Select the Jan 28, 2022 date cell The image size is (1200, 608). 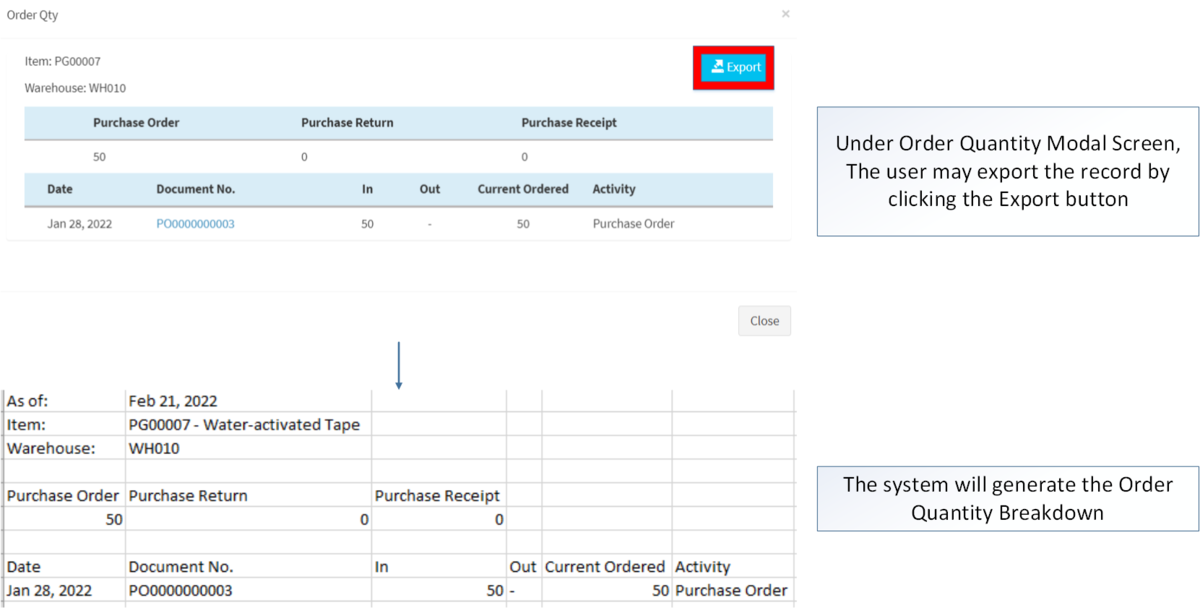pyautogui.click(x=79, y=223)
